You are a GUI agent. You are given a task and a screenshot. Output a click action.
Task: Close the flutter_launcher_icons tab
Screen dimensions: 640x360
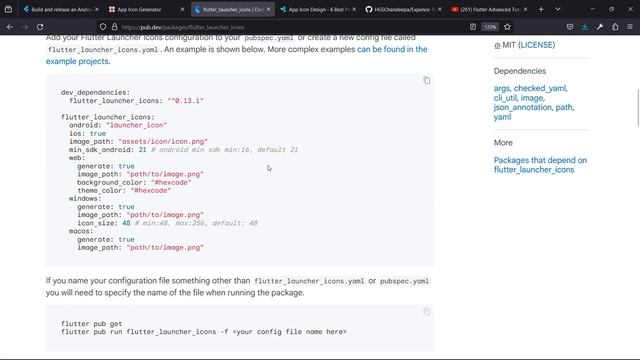(x=268, y=9)
